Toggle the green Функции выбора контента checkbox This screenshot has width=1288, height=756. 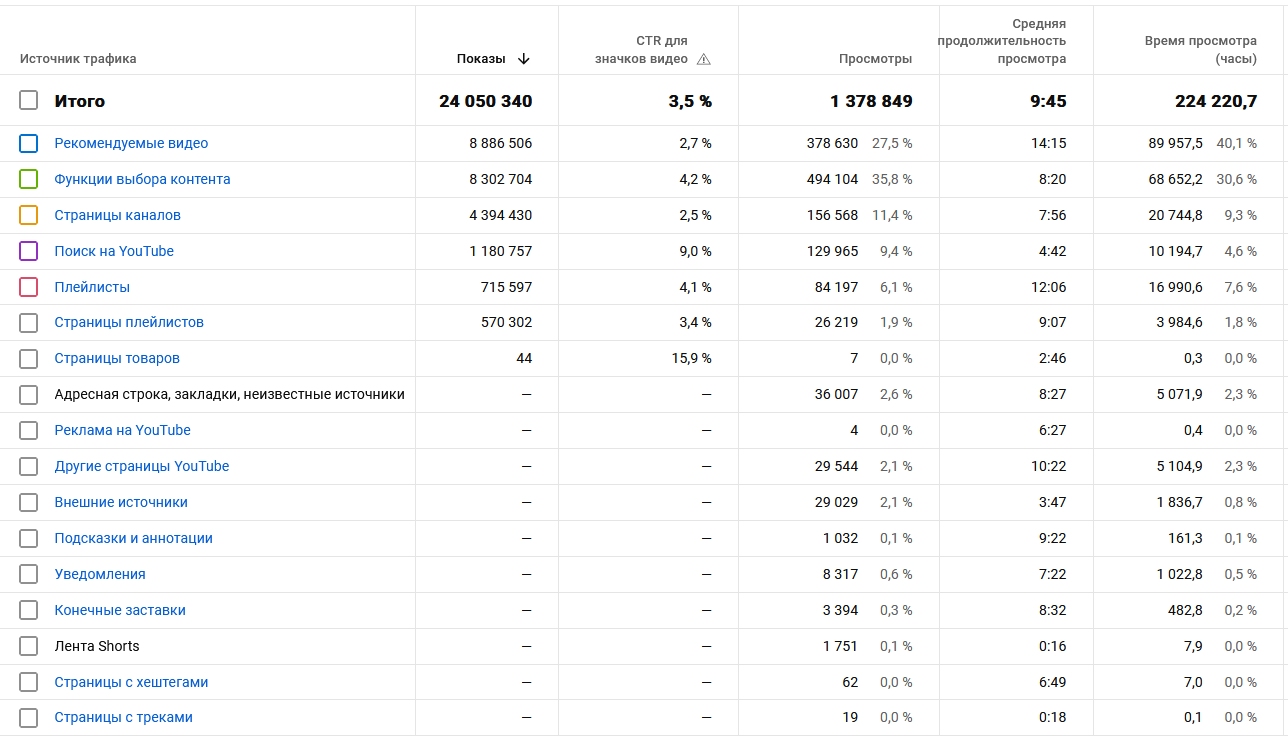[29, 179]
